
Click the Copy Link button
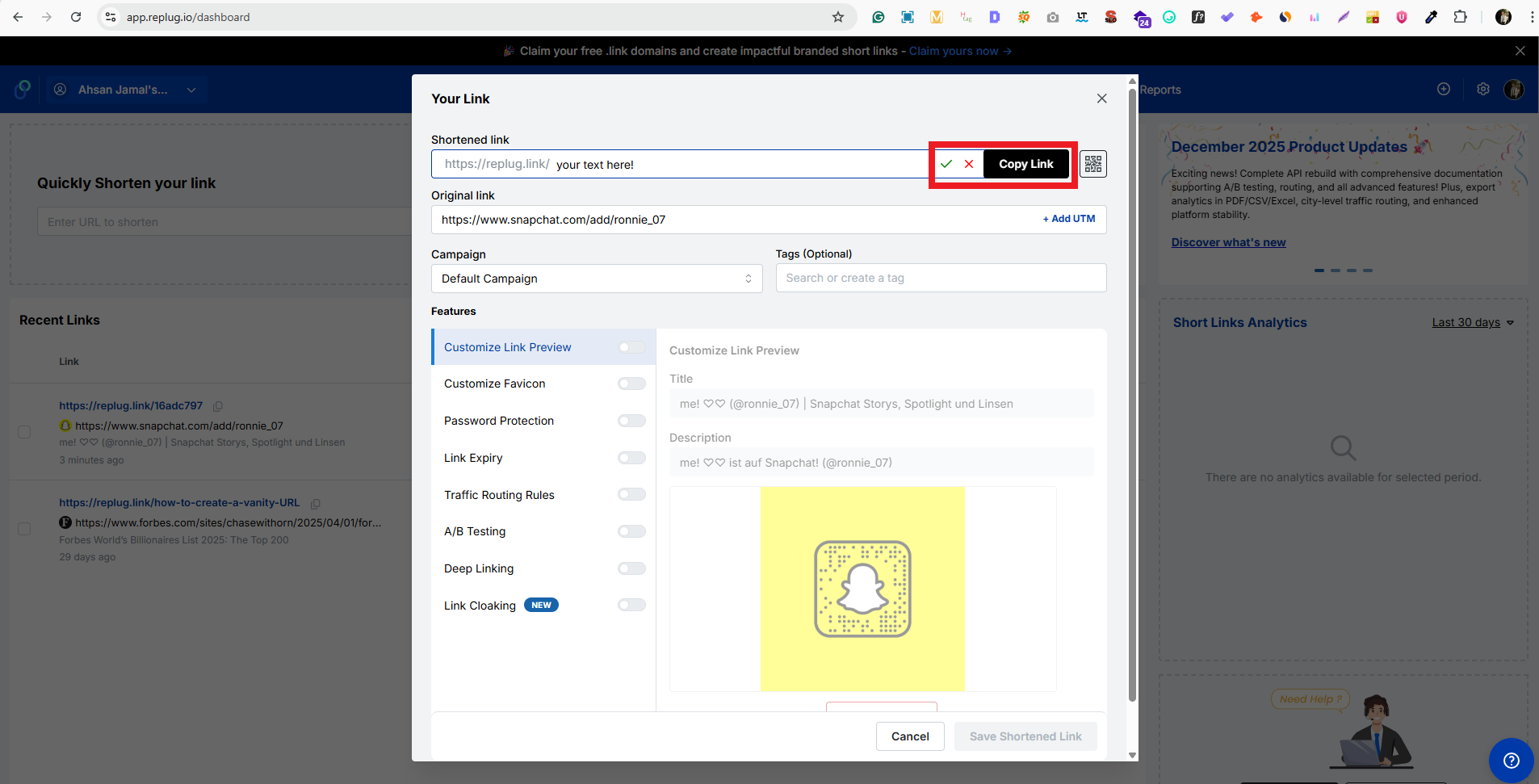[x=1025, y=163]
